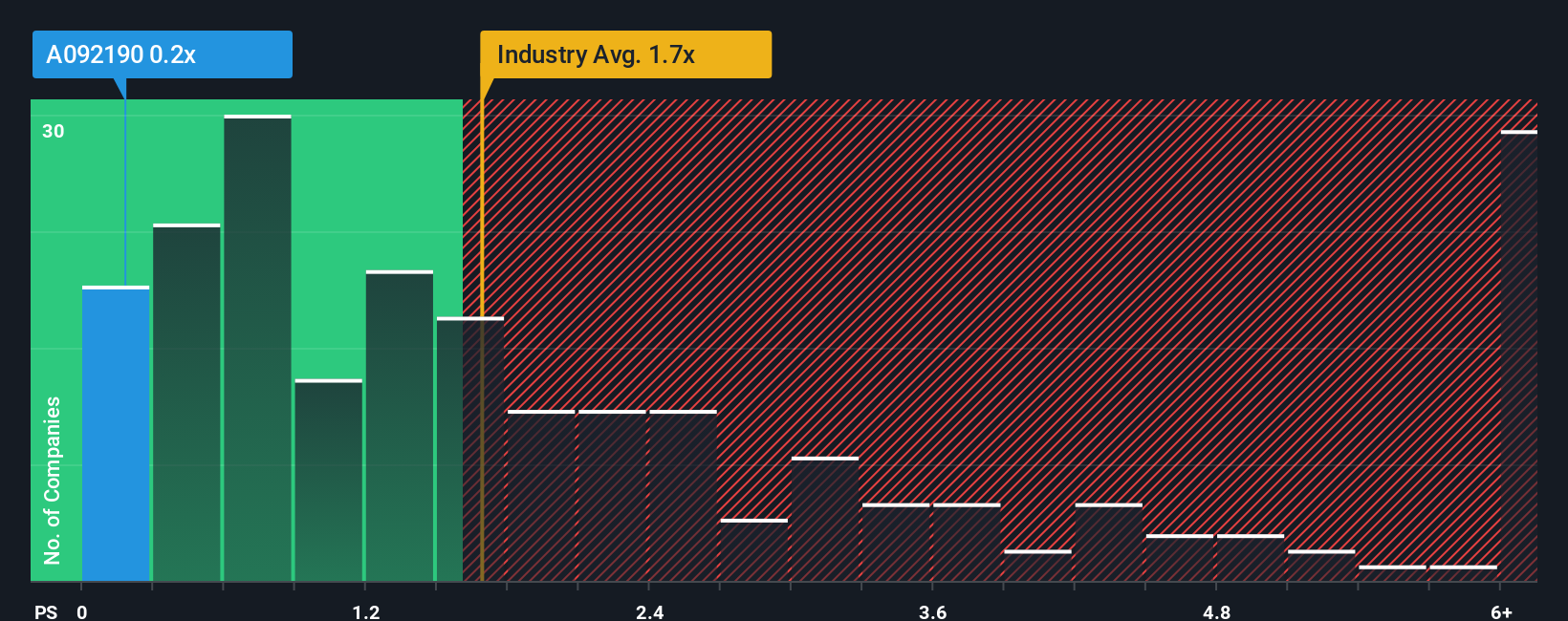Click the 6+ bar at far right
Screen dimensions: 1568x621
pyautogui.click(x=1518, y=355)
